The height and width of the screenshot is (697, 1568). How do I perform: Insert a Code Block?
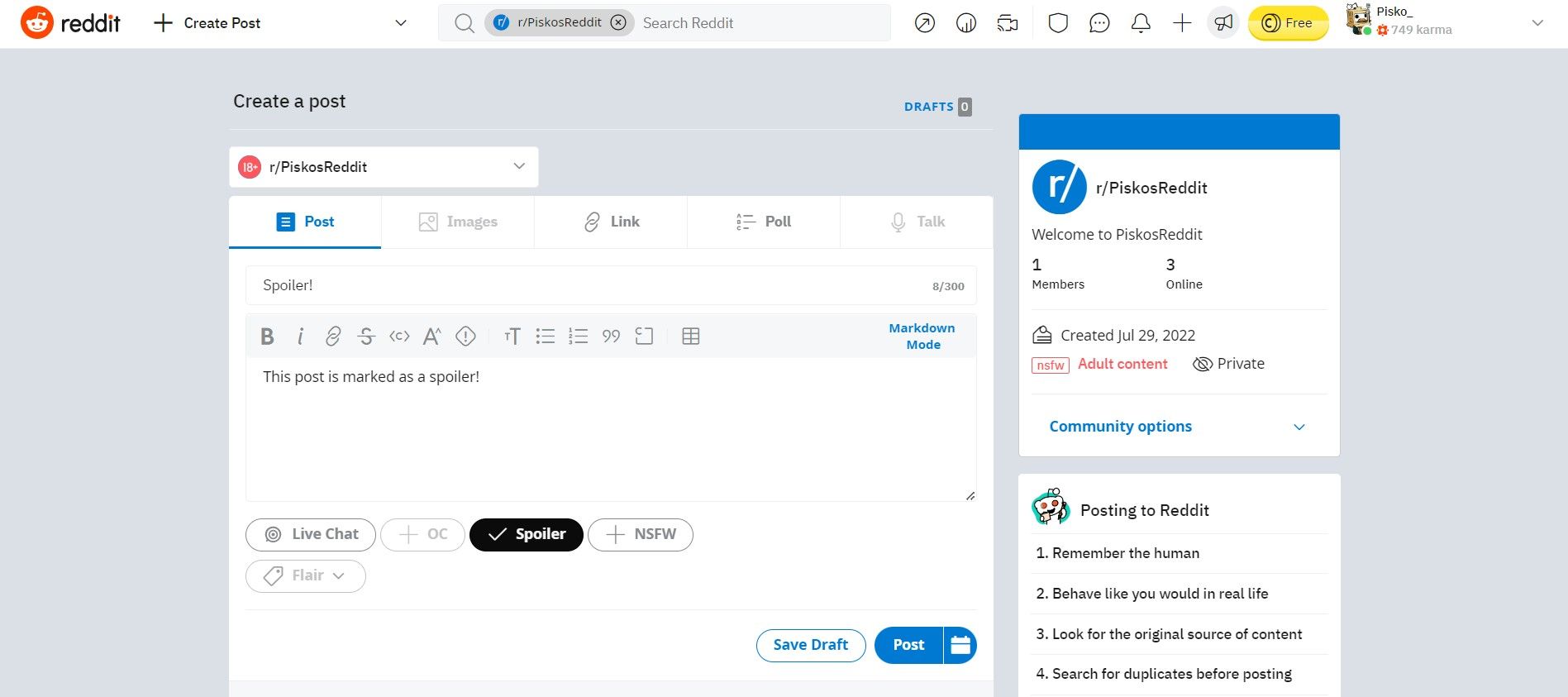[x=644, y=336]
